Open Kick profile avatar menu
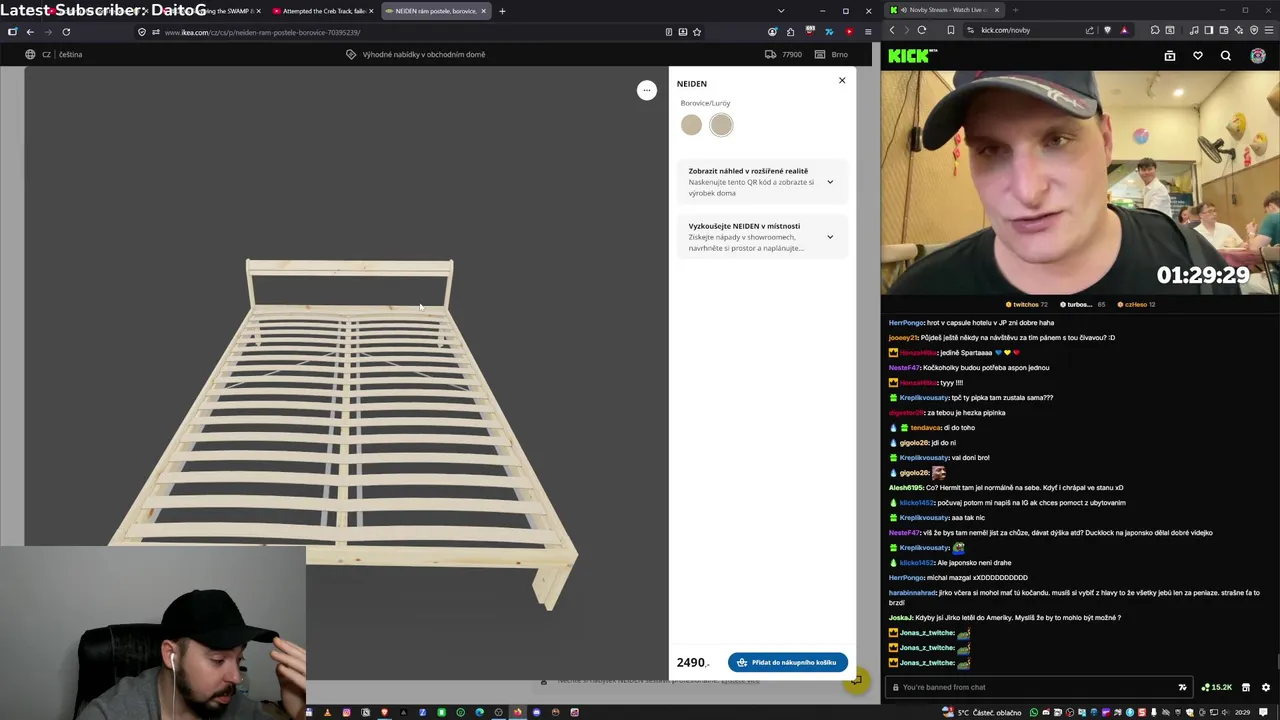The width and height of the screenshot is (1280, 720). click(x=1258, y=56)
